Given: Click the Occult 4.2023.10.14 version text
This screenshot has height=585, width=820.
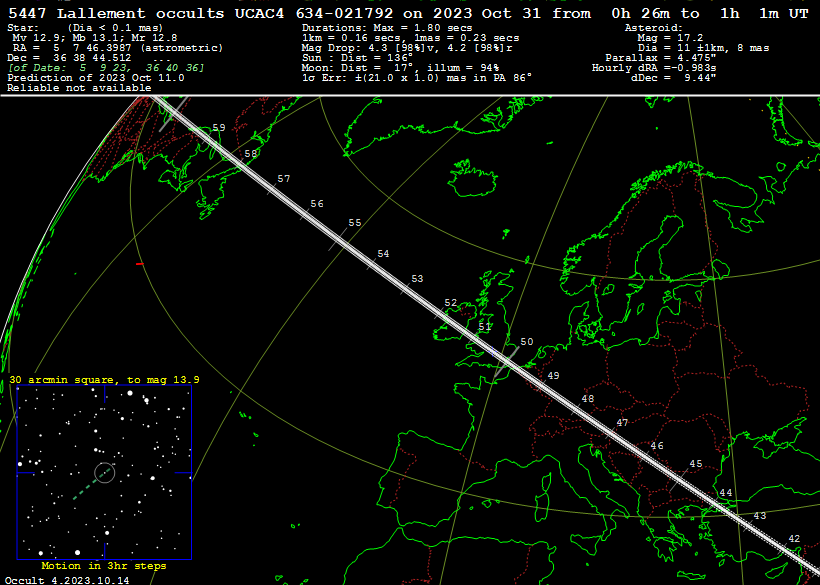Looking at the screenshot, I should 66,579.
